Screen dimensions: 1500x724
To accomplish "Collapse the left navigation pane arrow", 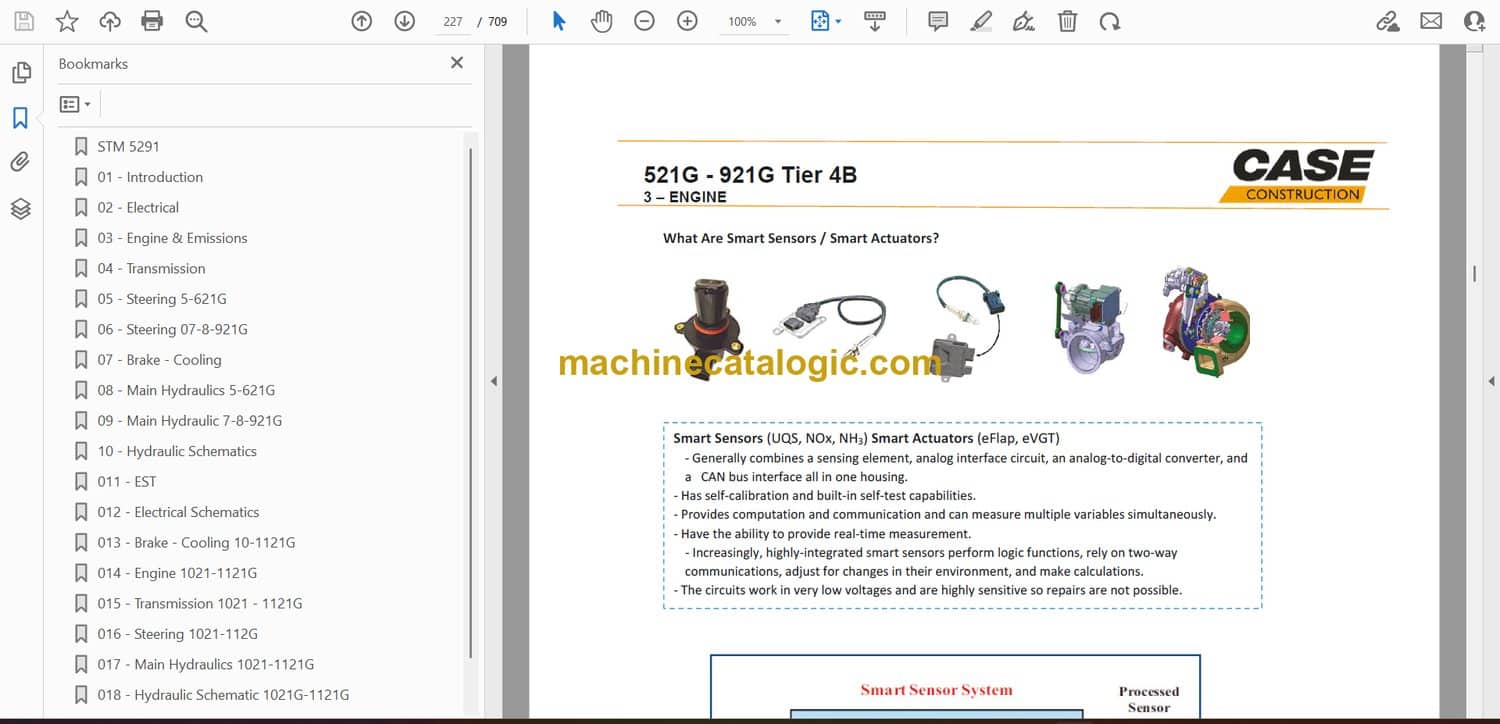I will (492, 381).
